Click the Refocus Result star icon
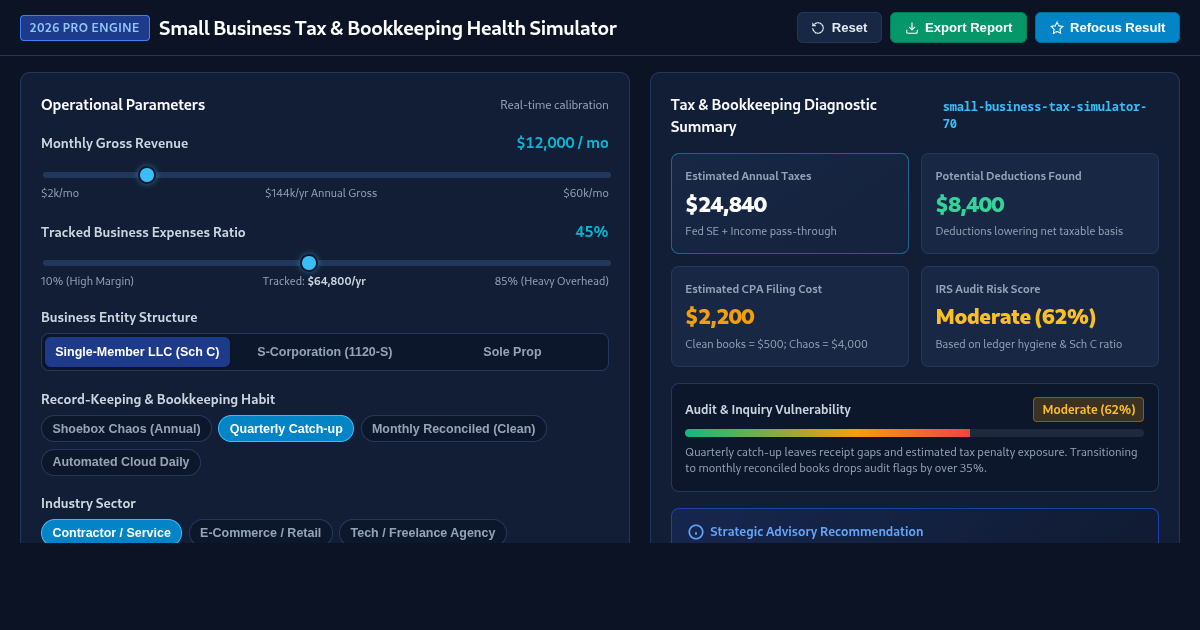Viewport: 1200px width, 630px height. coord(1057,28)
